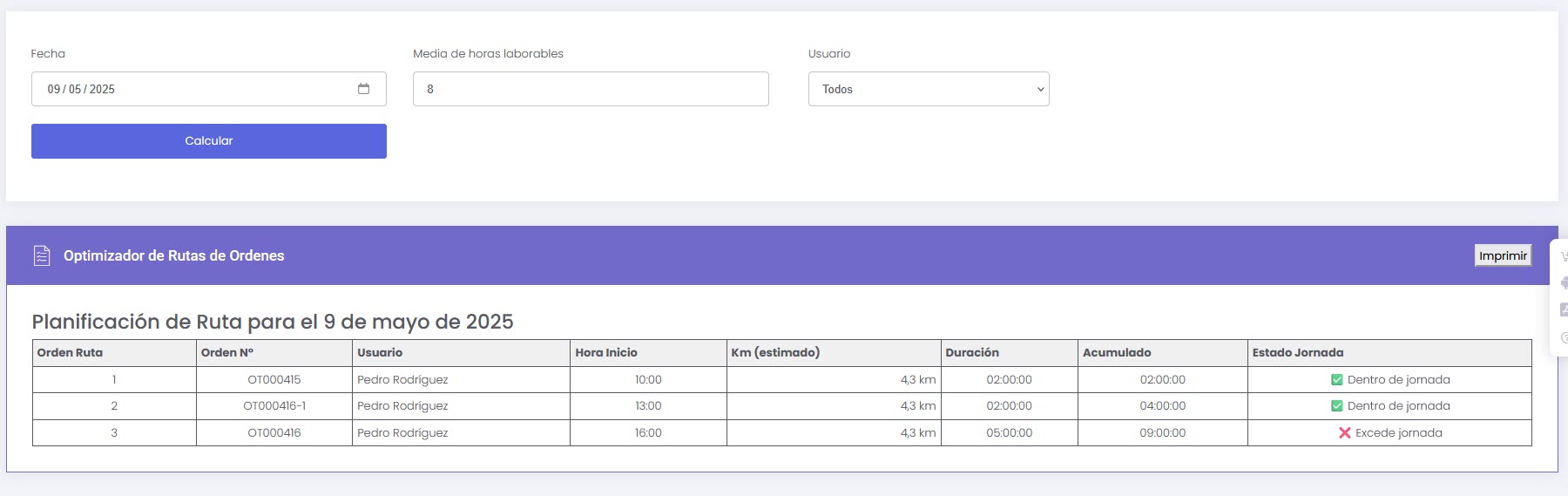This screenshot has width=1568, height=496.
Task: Open the Usuario dropdown showing Todos
Action: (x=929, y=89)
